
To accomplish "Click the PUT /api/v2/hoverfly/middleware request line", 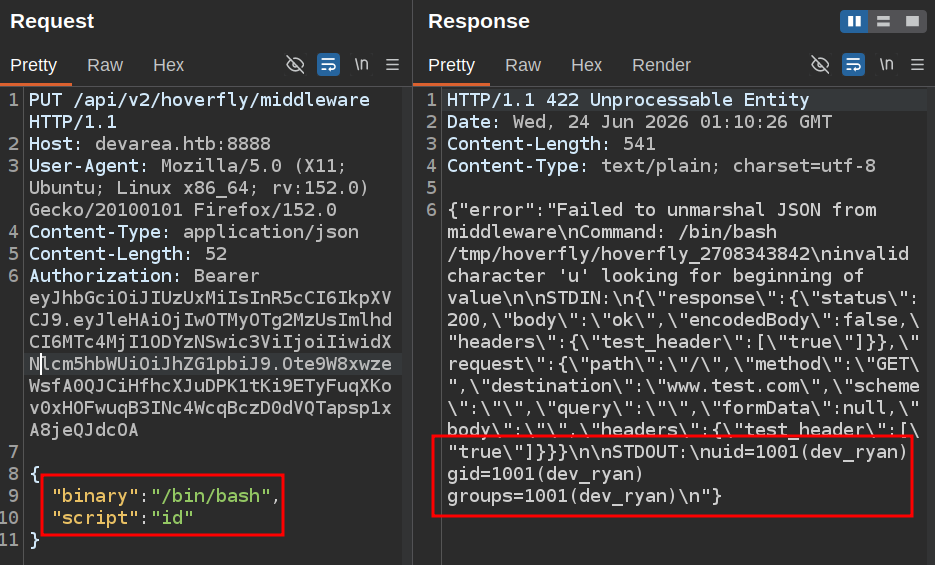I will coord(199,111).
